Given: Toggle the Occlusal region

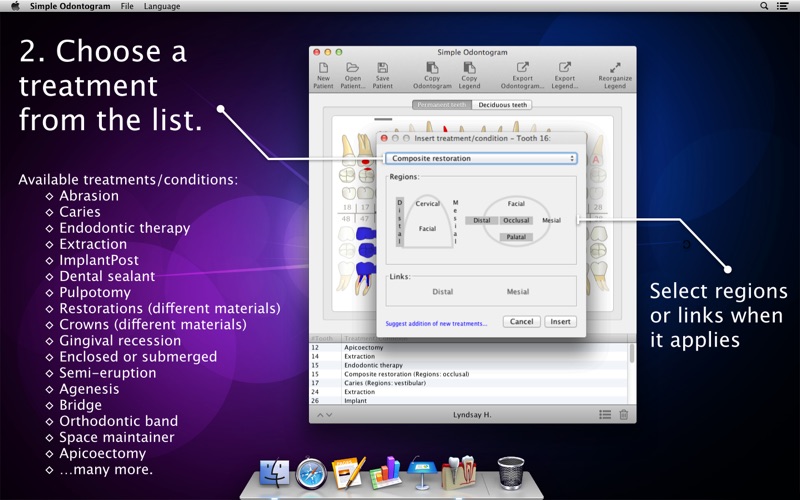Looking at the screenshot, I should [x=516, y=220].
